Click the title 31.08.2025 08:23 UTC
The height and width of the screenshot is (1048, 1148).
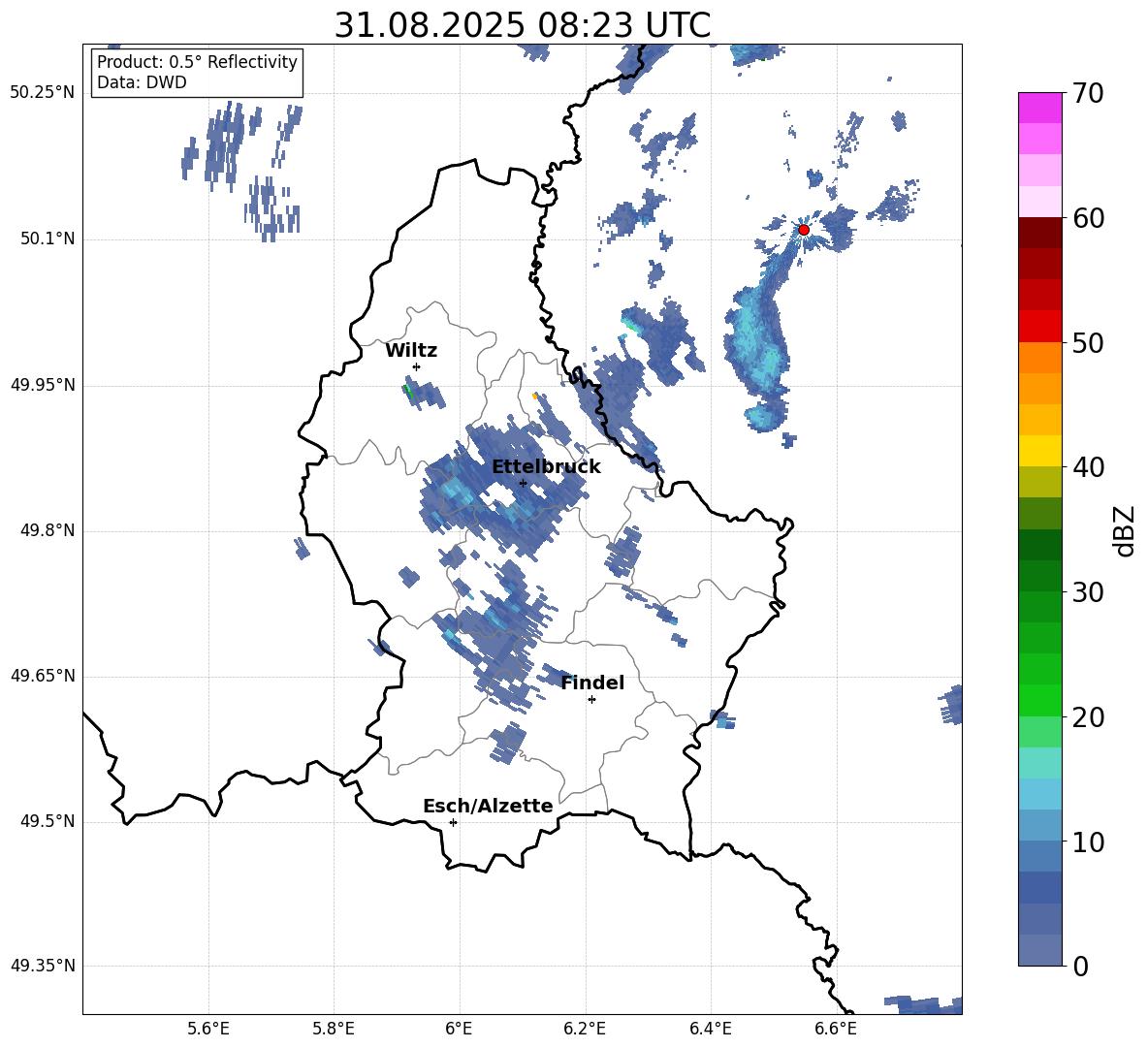(x=522, y=25)
